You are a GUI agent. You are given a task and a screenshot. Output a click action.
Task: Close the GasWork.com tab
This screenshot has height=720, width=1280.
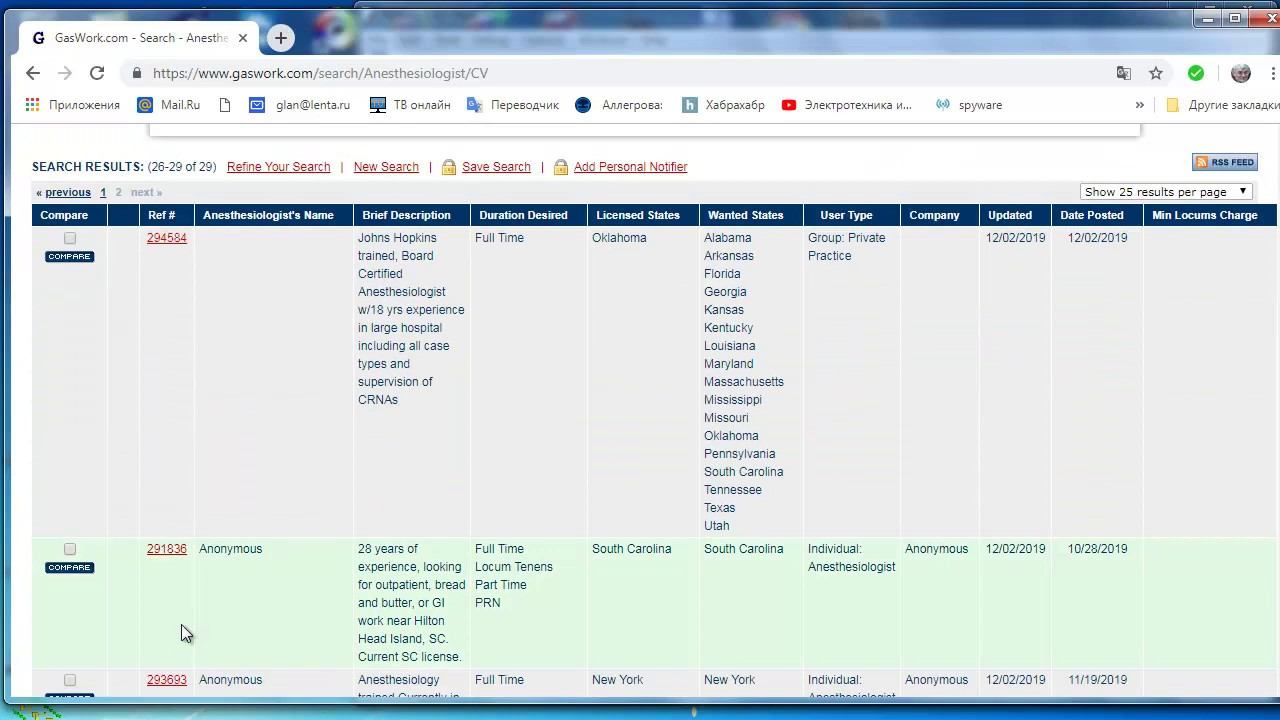pyautogui.click(x=242, y=38)
